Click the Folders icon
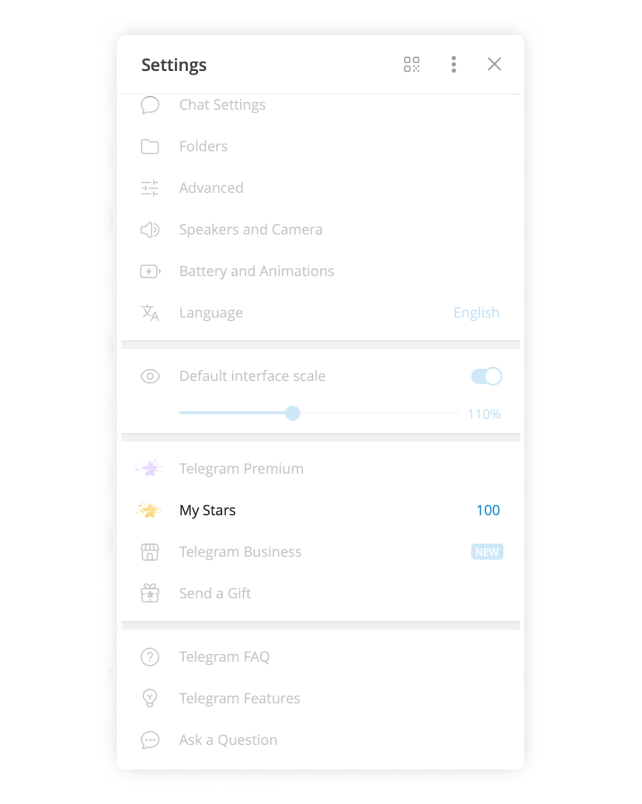642x804 pixels. (150, 147)
